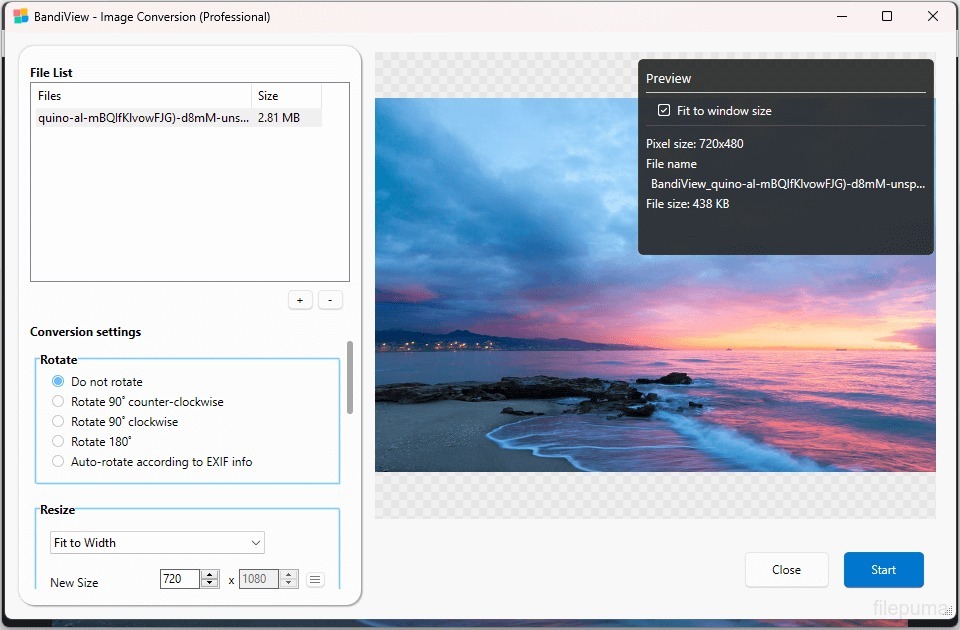The width and height of the screenshot is (960, 630).
Task: Sort file list by Size column header
Action: (286, 96)
